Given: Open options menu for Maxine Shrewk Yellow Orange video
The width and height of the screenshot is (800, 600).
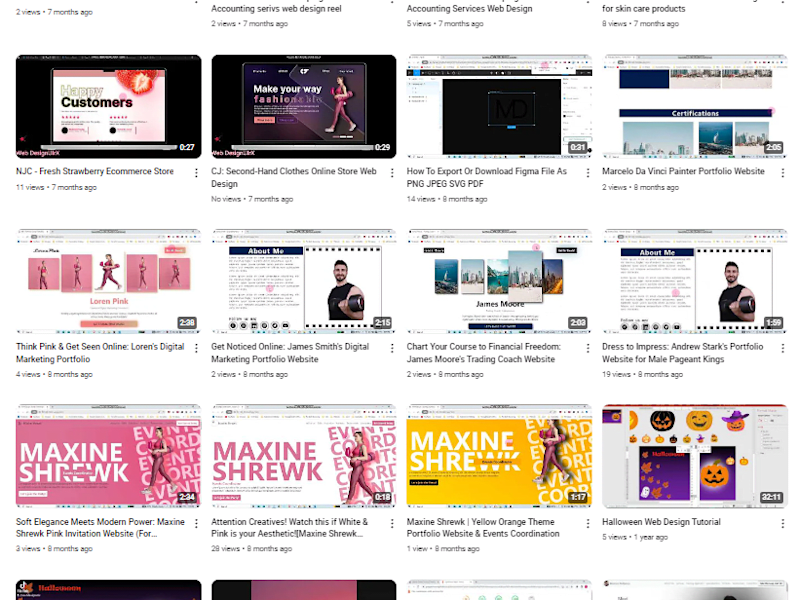Looking at the screenshot, I should [588, 523].
